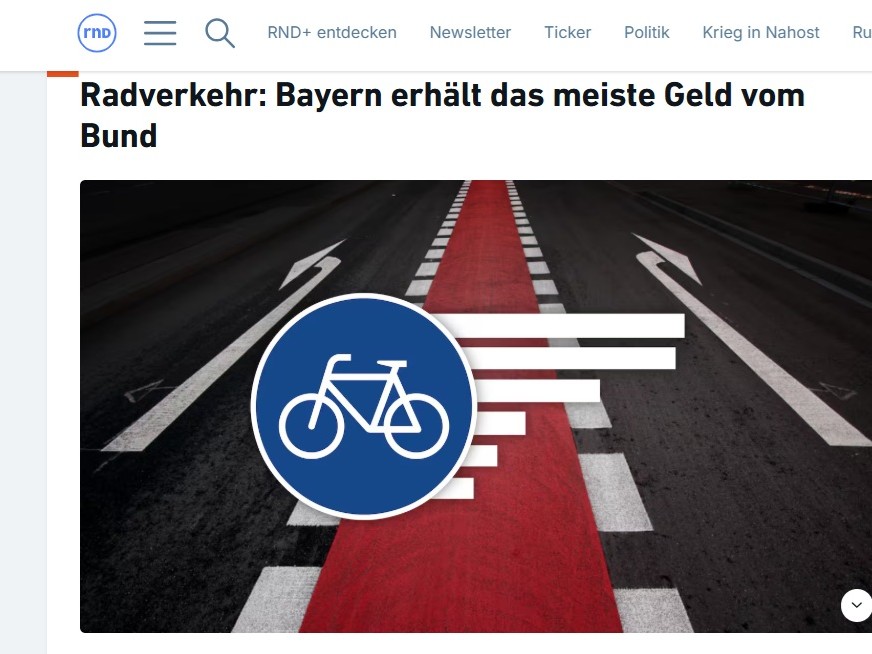Click the RND logo to go home
This screenshot has width=872, height=654.
pyautogui.click(x=97, y=33)
